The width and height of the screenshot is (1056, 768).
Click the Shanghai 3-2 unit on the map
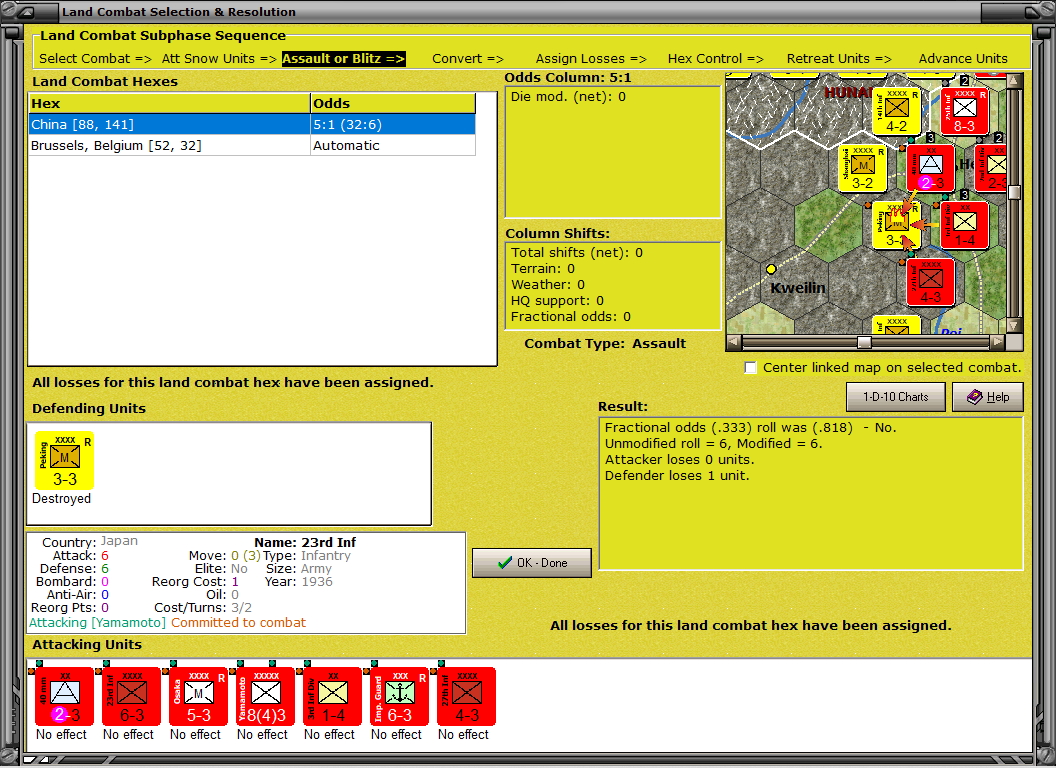[x=862, y=168]
